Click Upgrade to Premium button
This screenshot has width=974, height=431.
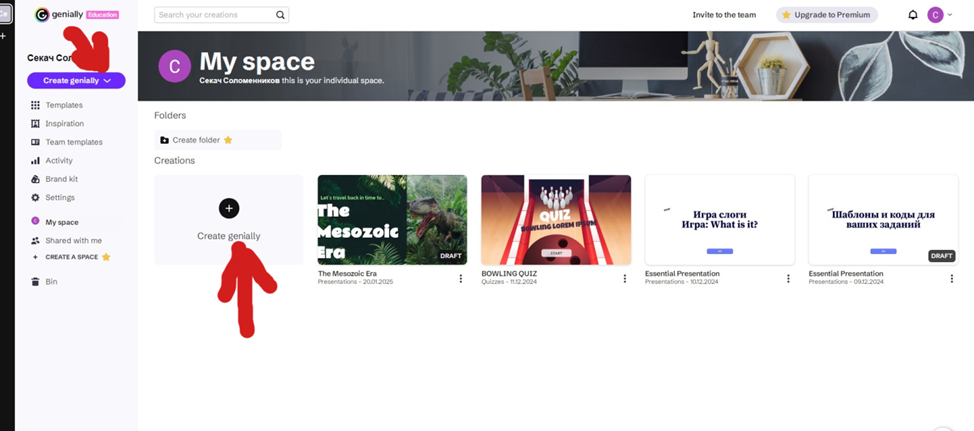click(827, 15)
